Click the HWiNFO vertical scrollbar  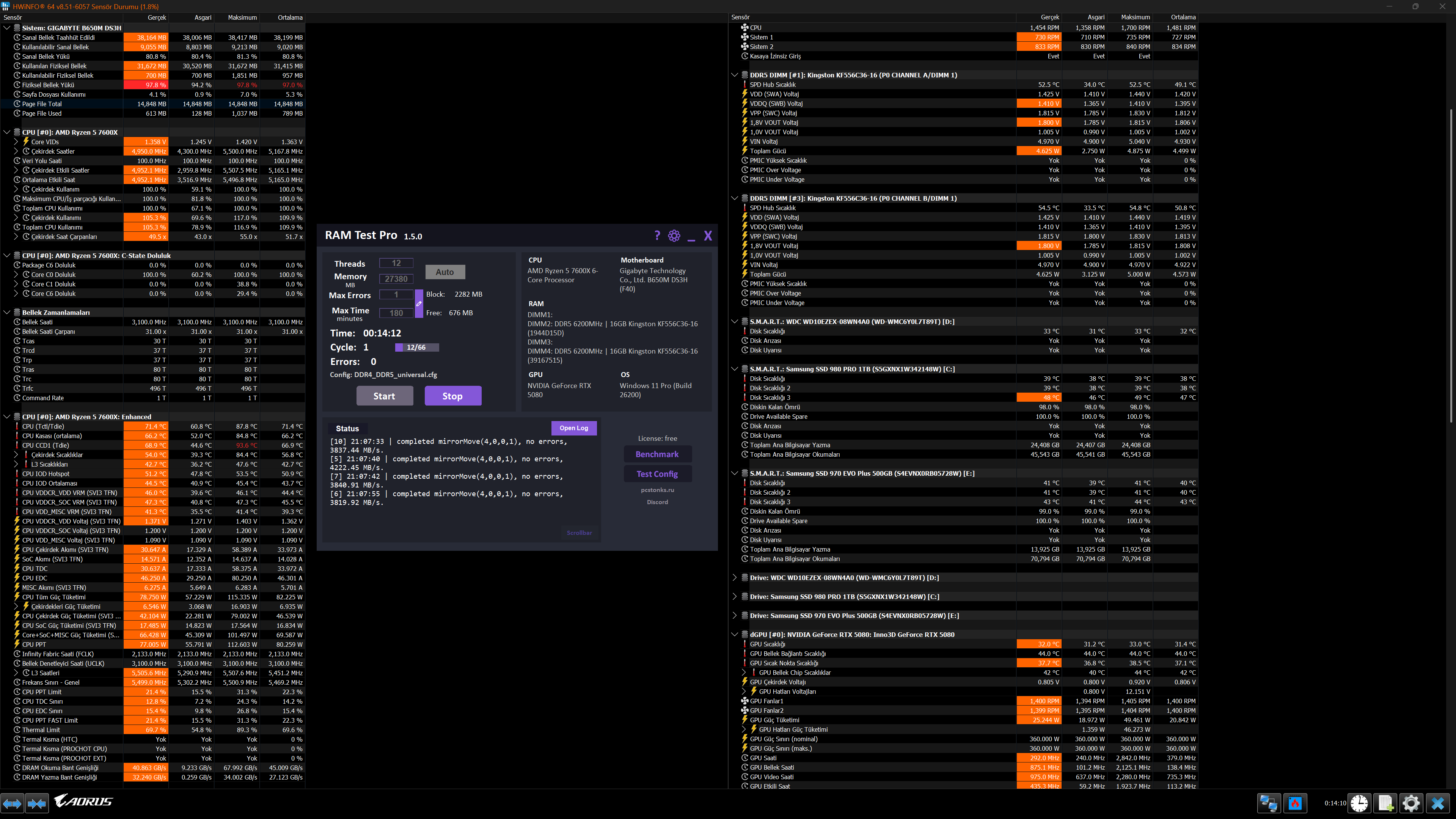(1450, 266)
